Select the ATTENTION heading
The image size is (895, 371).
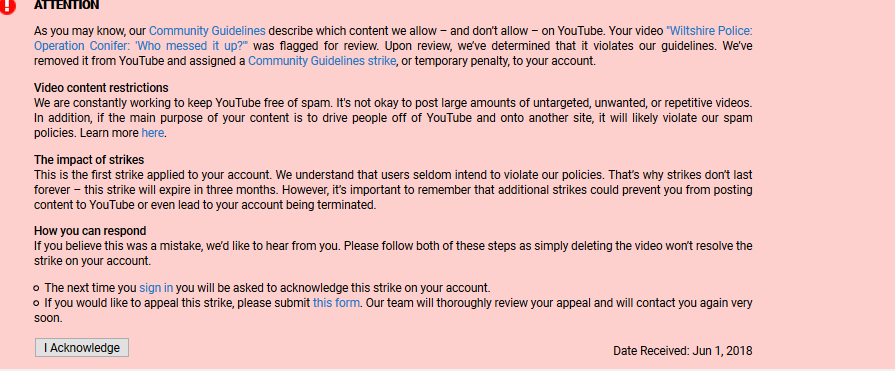[66, 5]
